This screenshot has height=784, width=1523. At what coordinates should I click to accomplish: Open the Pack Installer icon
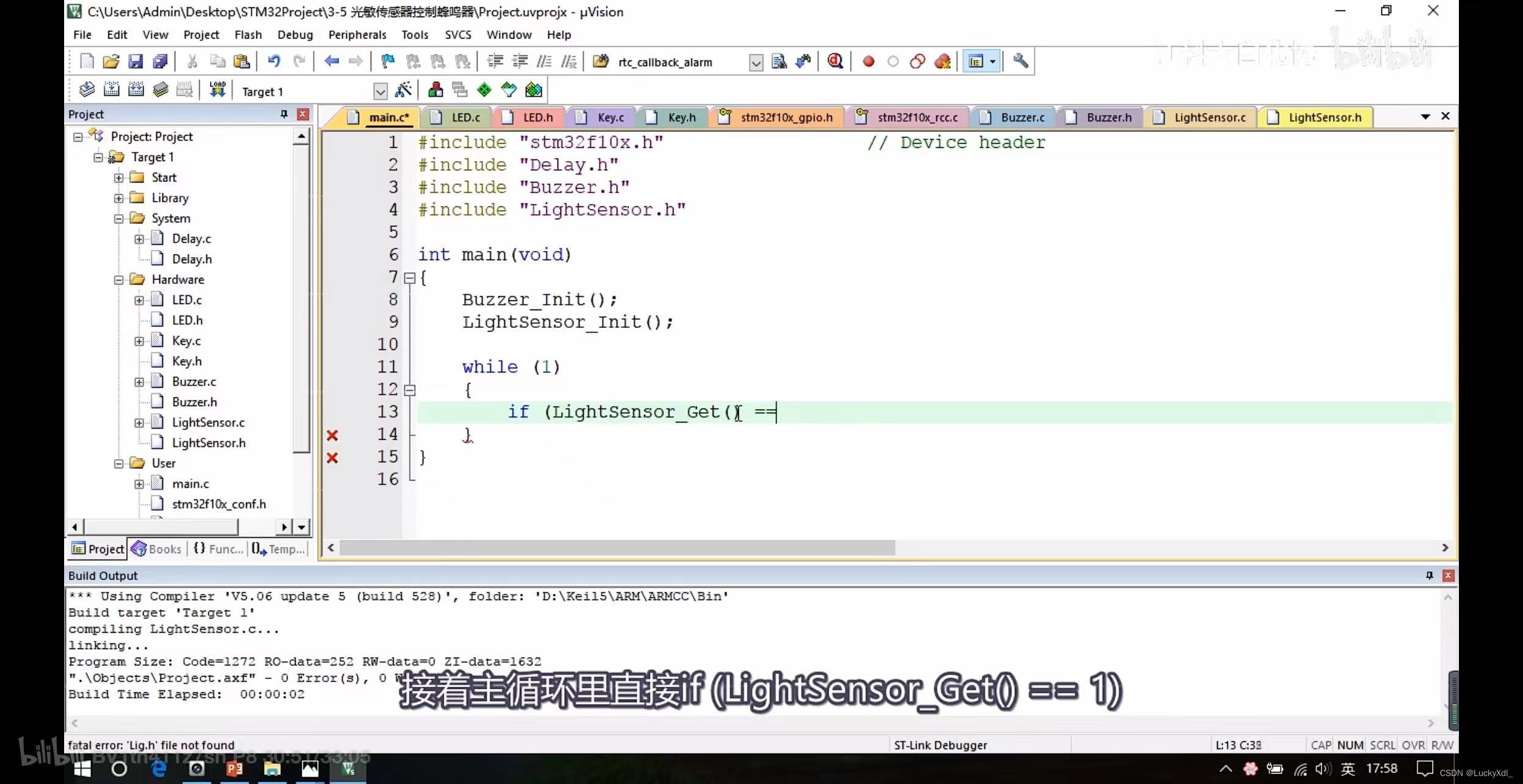[x=534, y=90]
